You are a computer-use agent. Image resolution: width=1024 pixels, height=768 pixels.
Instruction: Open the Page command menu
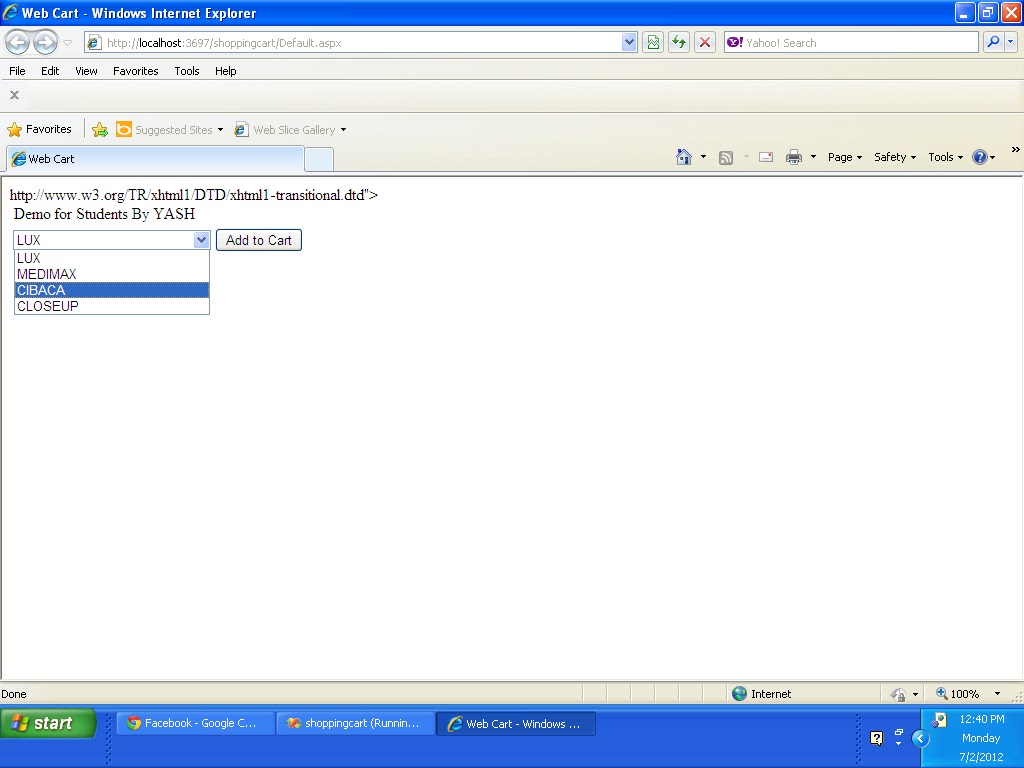(844, 157)
